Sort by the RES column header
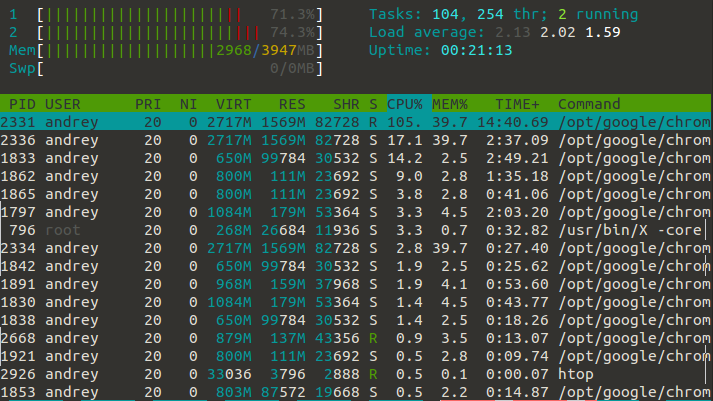The width and height of the screenshot is (713, 401). click(292, 104)
